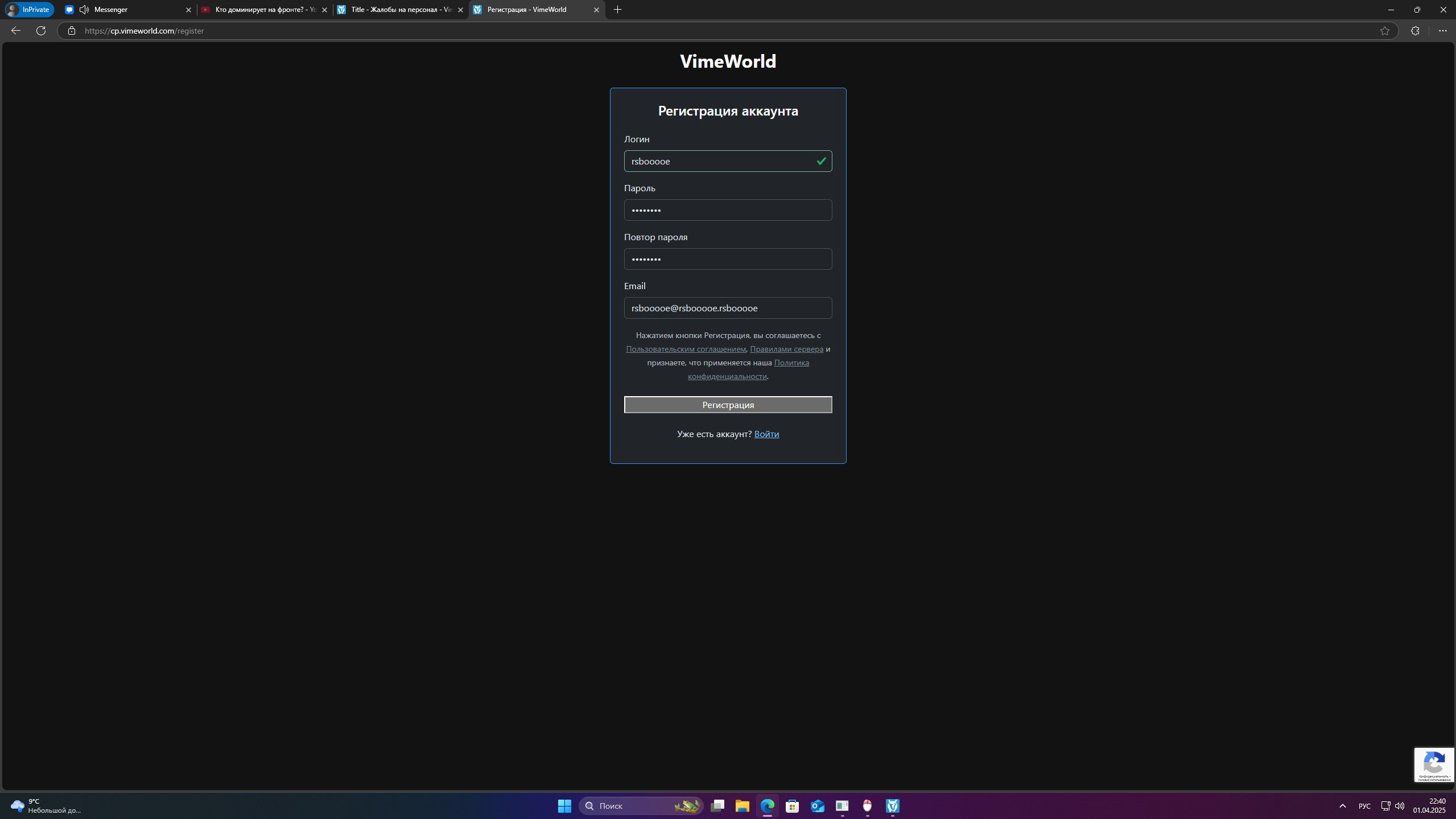Click the site lock icon
Screen dimensions: 1456x819
[71, 31]
